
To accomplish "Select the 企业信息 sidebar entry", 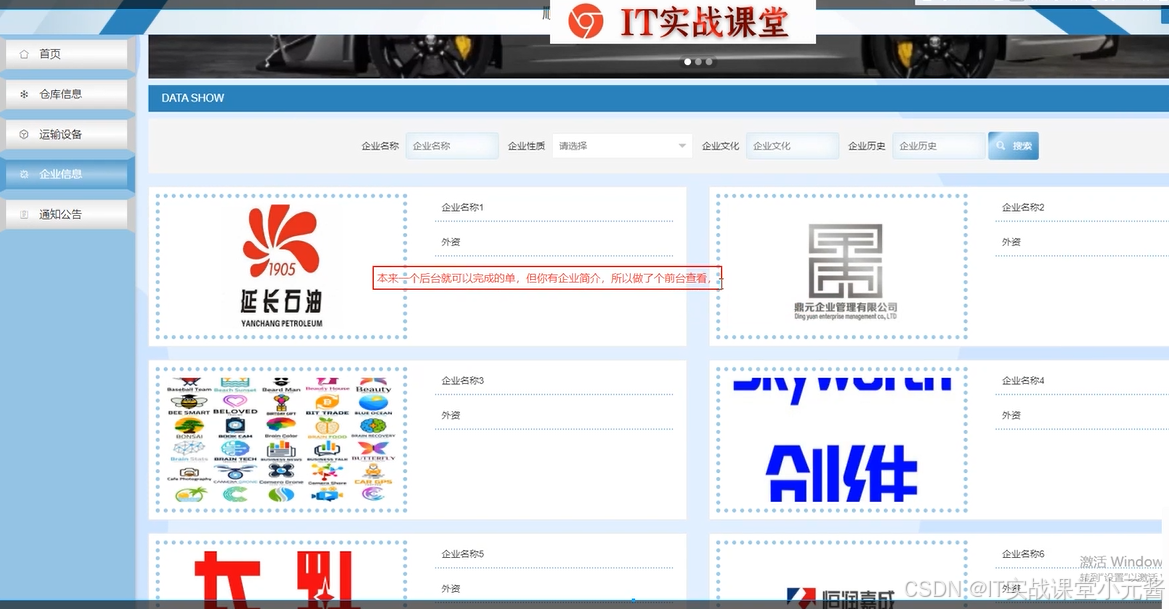I will pyautogui.click(x=67, y=174).
